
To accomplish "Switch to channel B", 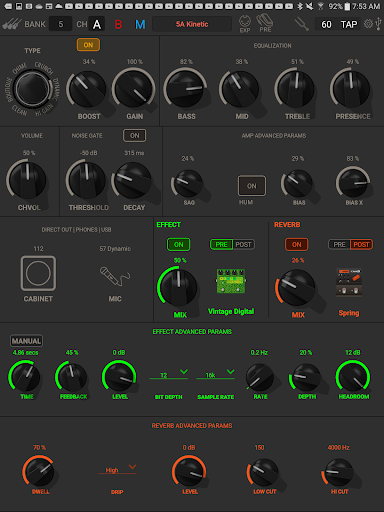I will pos(118,24).
